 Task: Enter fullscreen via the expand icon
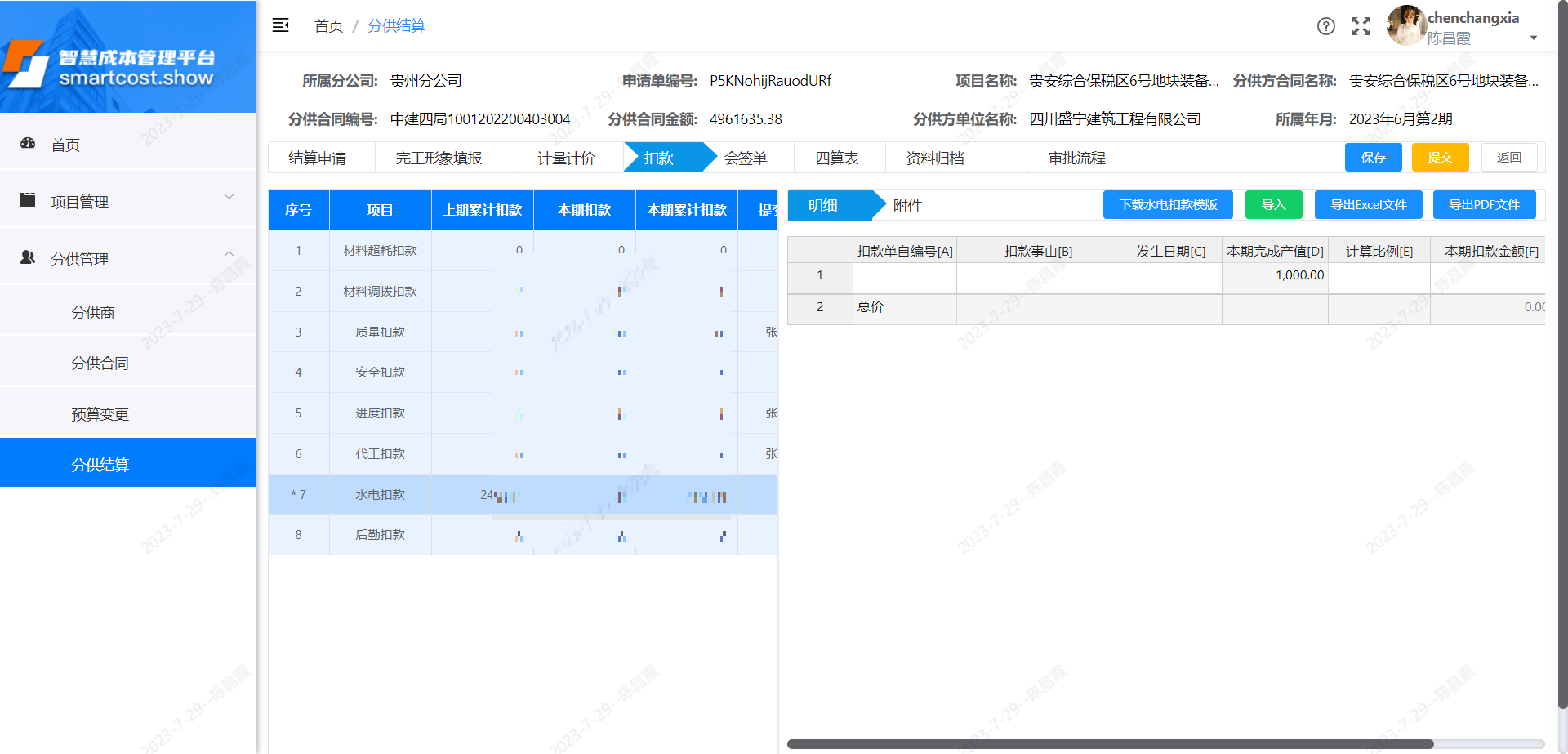pyautogui.click(x=1361, y=26)
